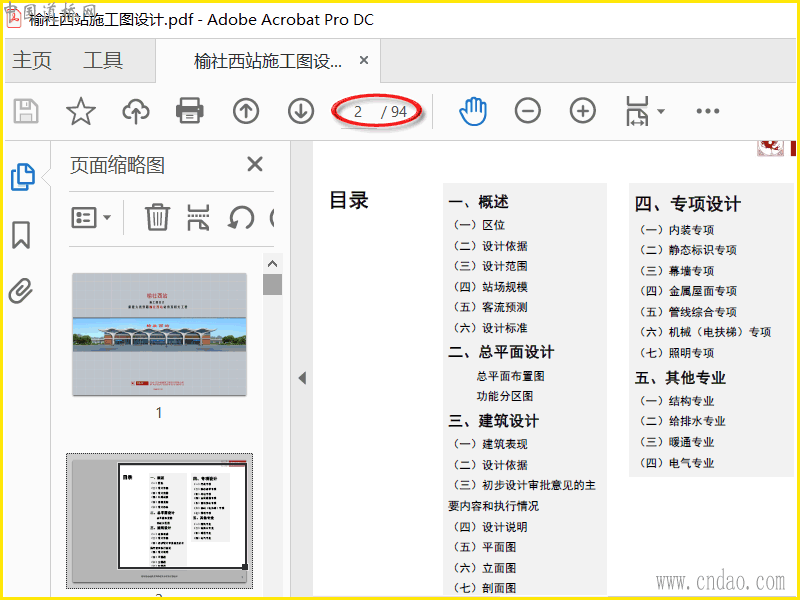Click current page number field
Screen dimensions: 800x600
pyautogui.click(x=358, y=111)
